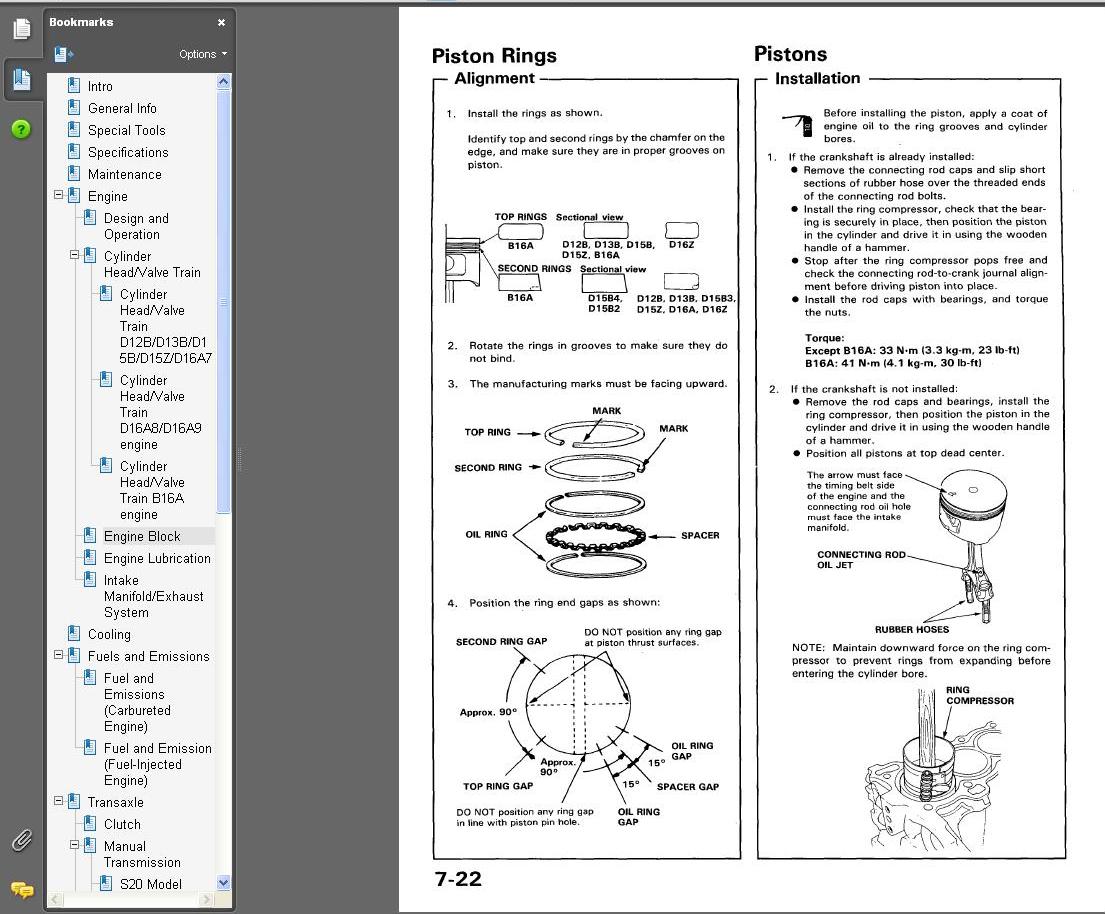Collapse the Engine bookmark tree
This screenshot has width=1105, height=914.
point(59,196)
